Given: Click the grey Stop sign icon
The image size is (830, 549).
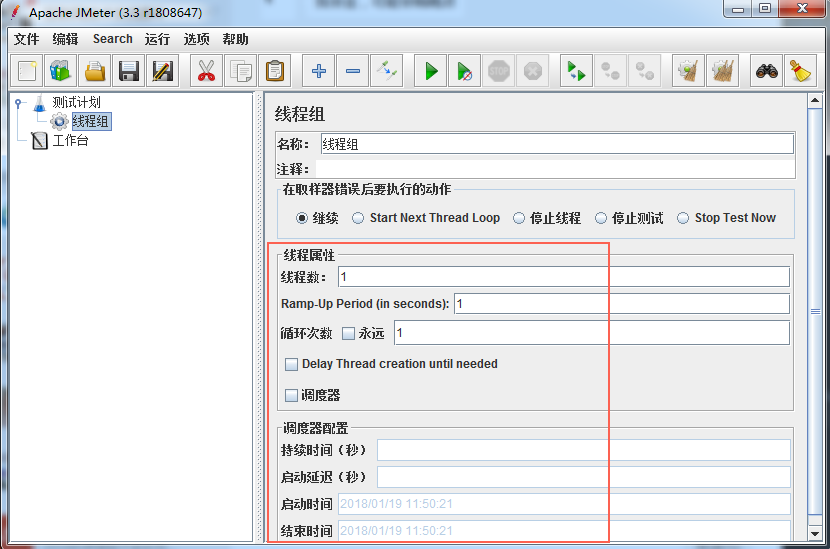Looking at the screenshot, I should pyautogui.click(x=499, y=71).
